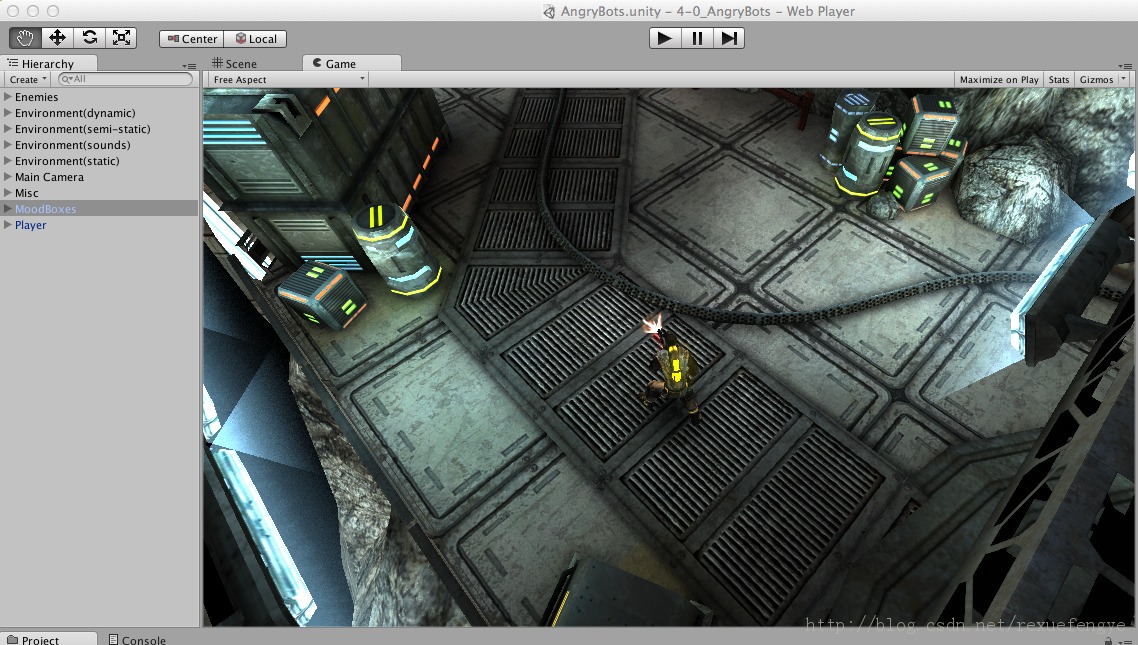Switch to the Scene tab
This screenshot has width=1138, height=645.
[234, 63]
